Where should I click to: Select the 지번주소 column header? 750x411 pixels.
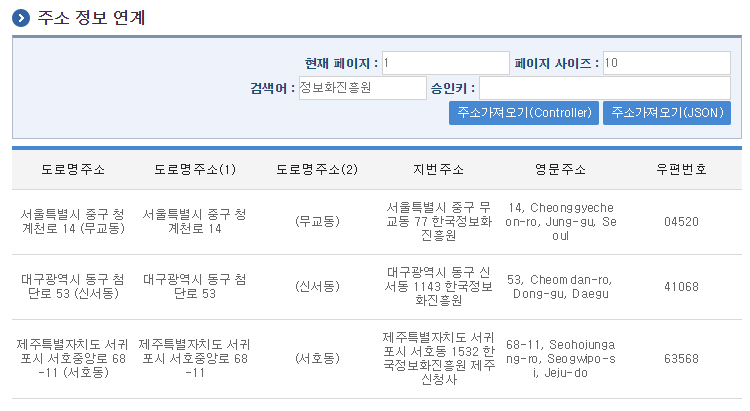pos(439,169)
